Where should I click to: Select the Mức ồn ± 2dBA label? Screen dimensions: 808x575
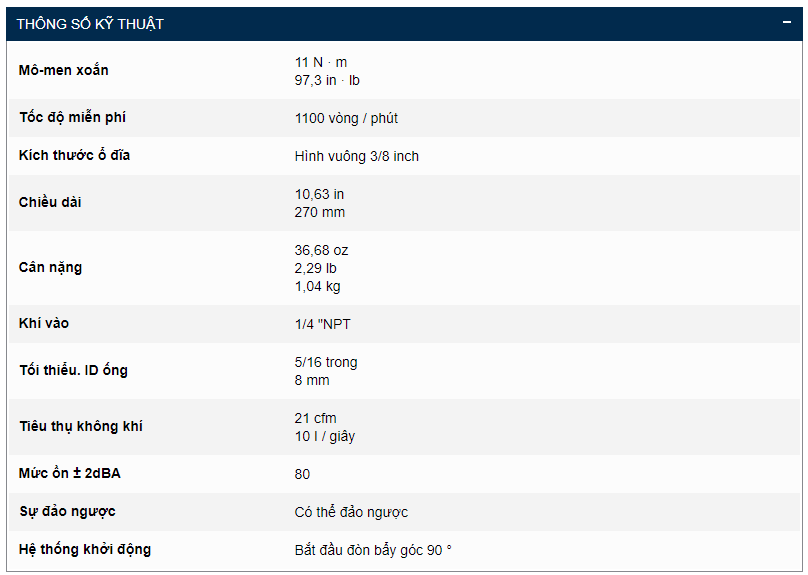click(x=70, y=474)
